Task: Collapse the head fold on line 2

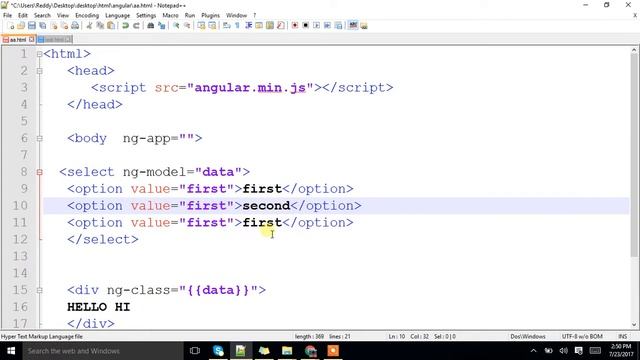Action: point(40,71)
